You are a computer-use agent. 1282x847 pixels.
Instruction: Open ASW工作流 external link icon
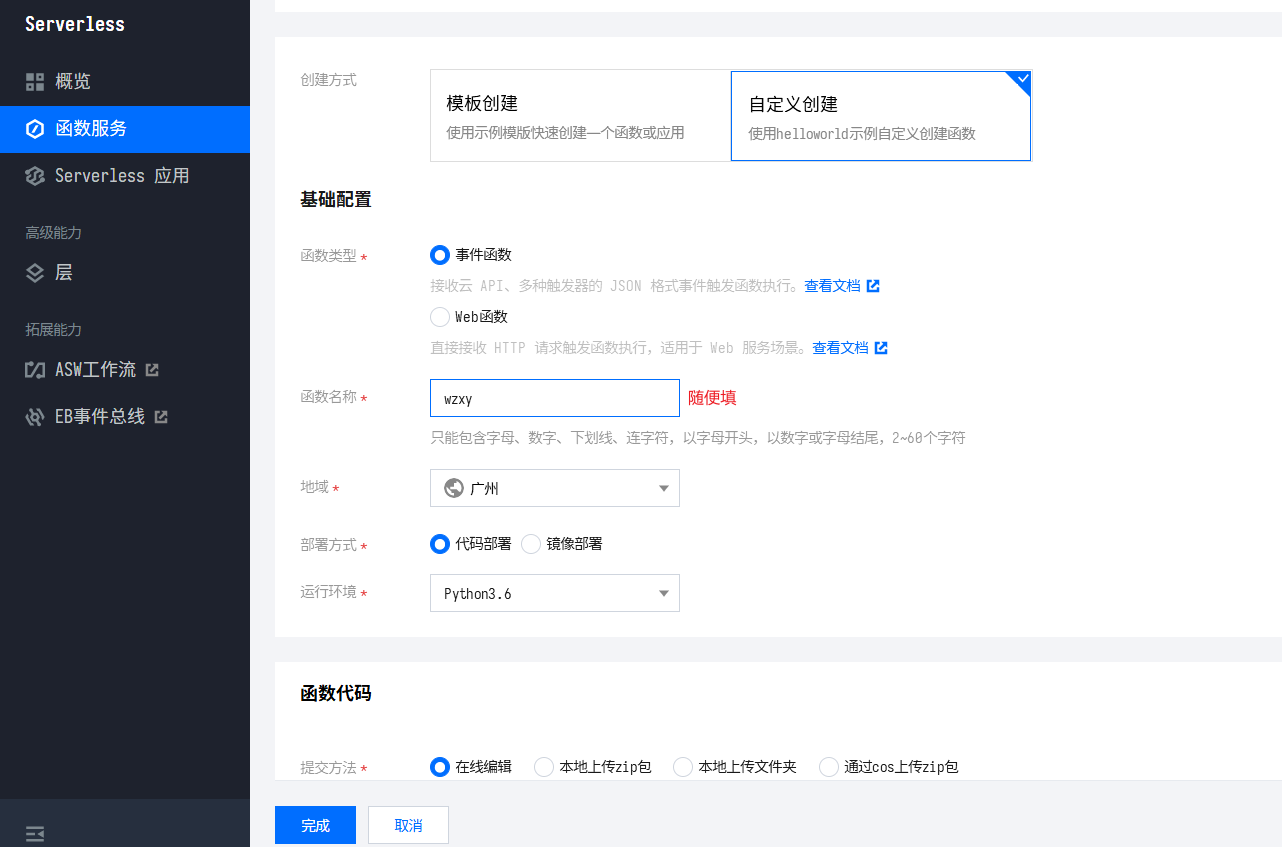(152, 369)
